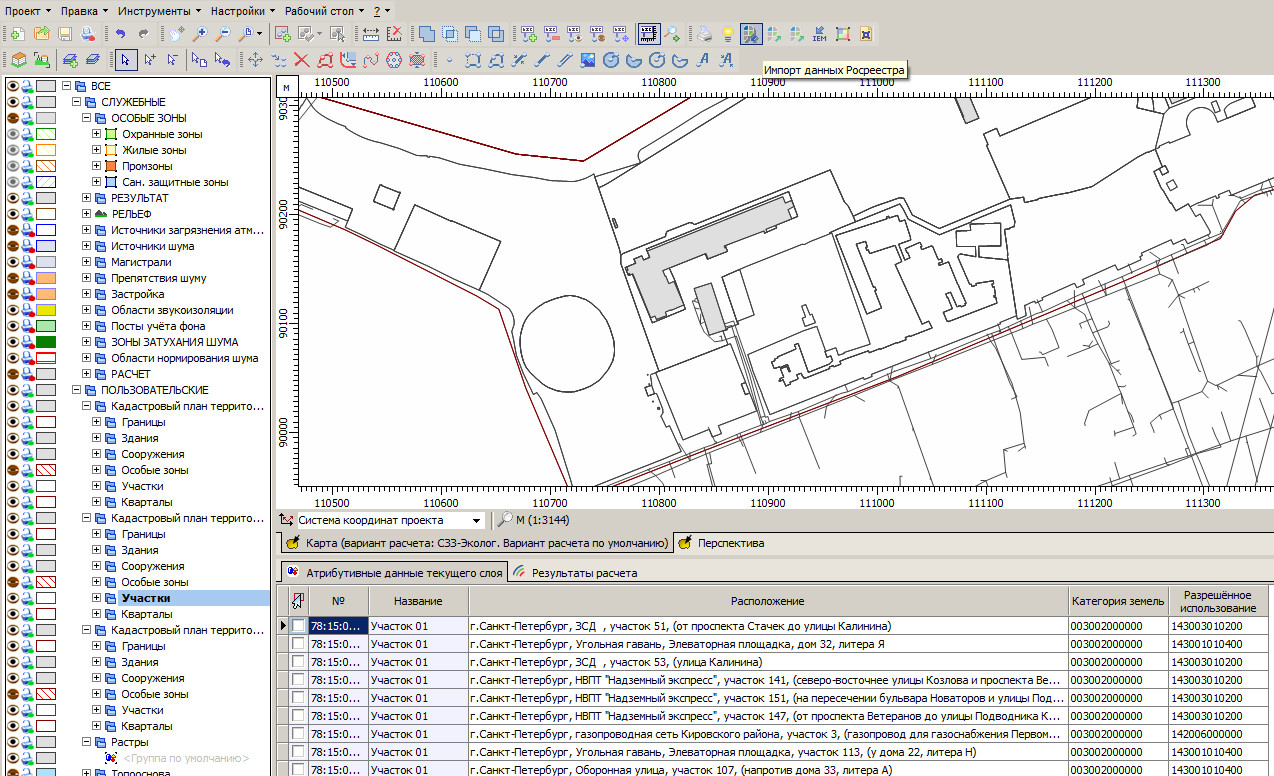The height and width of the screenshot is (776, 1274).
Task: Expand the Охранные зоны tree node
Action: tap(97, 134)
